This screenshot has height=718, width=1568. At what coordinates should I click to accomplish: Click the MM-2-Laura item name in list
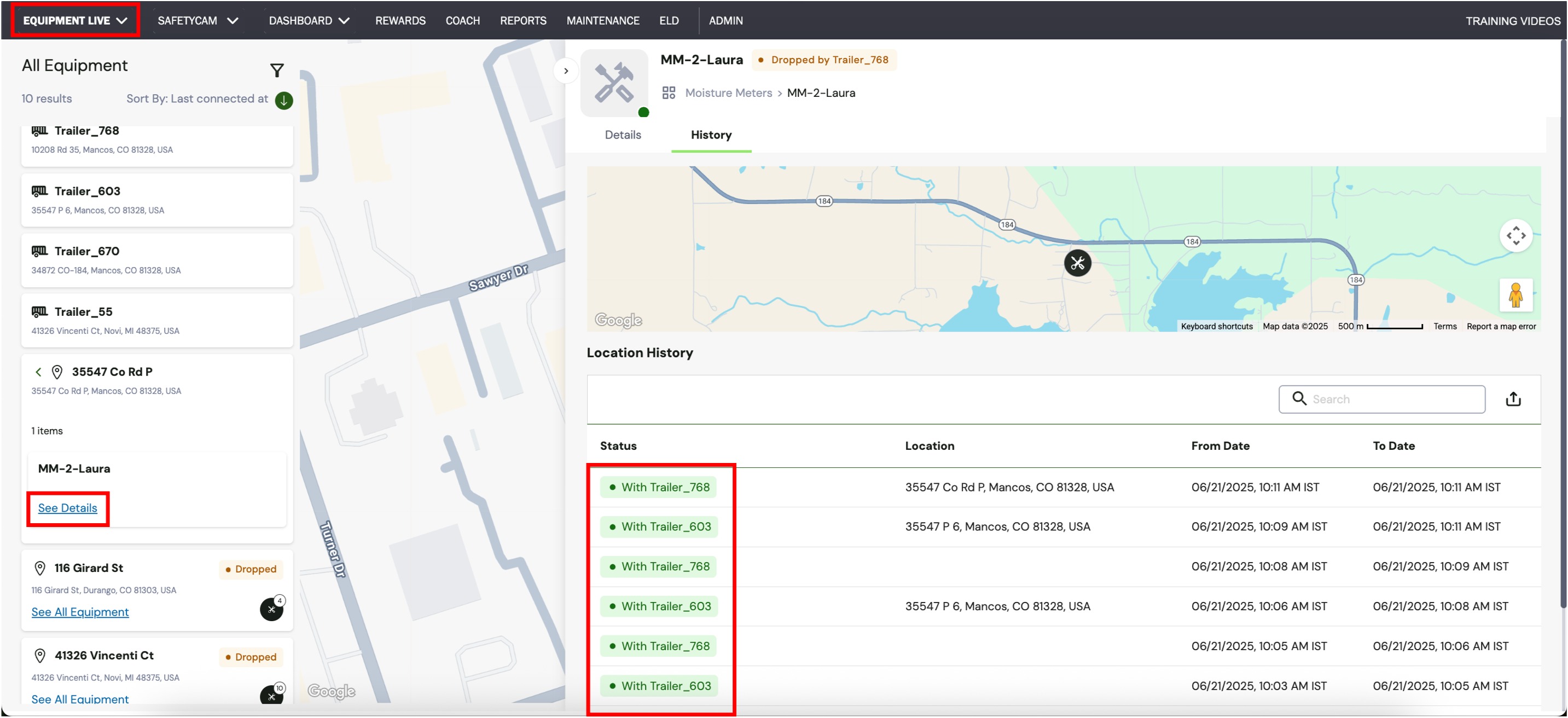74,468
